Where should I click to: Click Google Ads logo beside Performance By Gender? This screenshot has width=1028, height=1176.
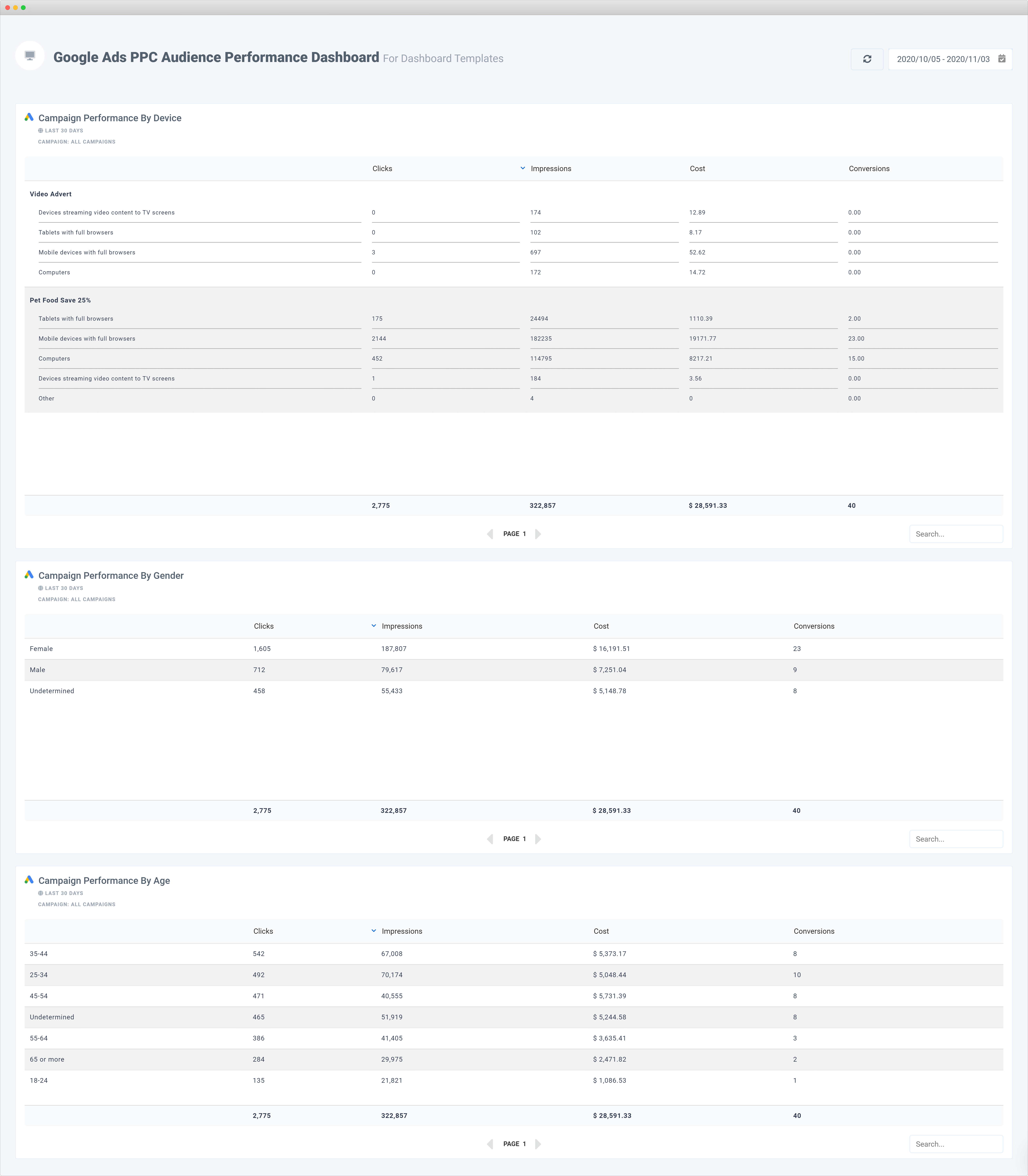29,575
